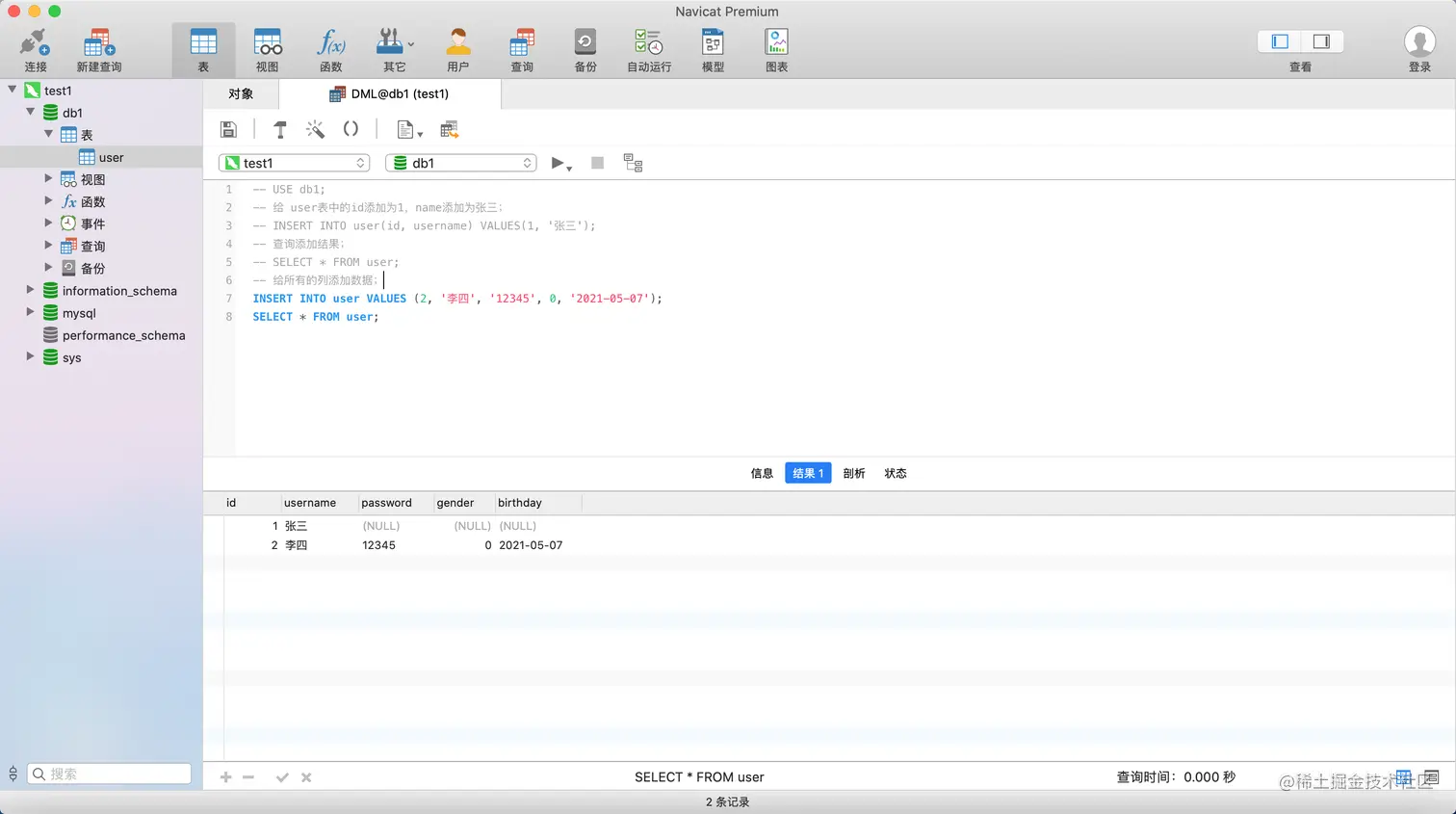Click the 登录 (Login) avatar icon
Image resolution: width=1456 pixels, height=814 pixels.
click(1419, 42)
